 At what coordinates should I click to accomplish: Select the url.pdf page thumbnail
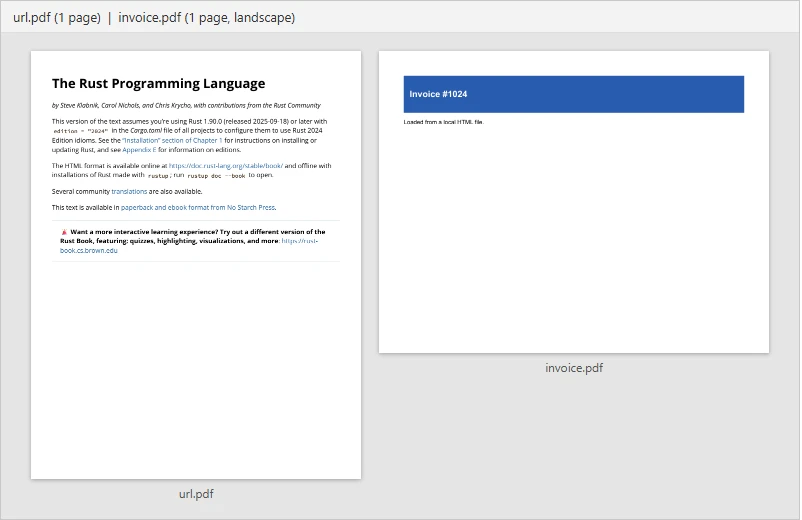click(x=196, y=265)
